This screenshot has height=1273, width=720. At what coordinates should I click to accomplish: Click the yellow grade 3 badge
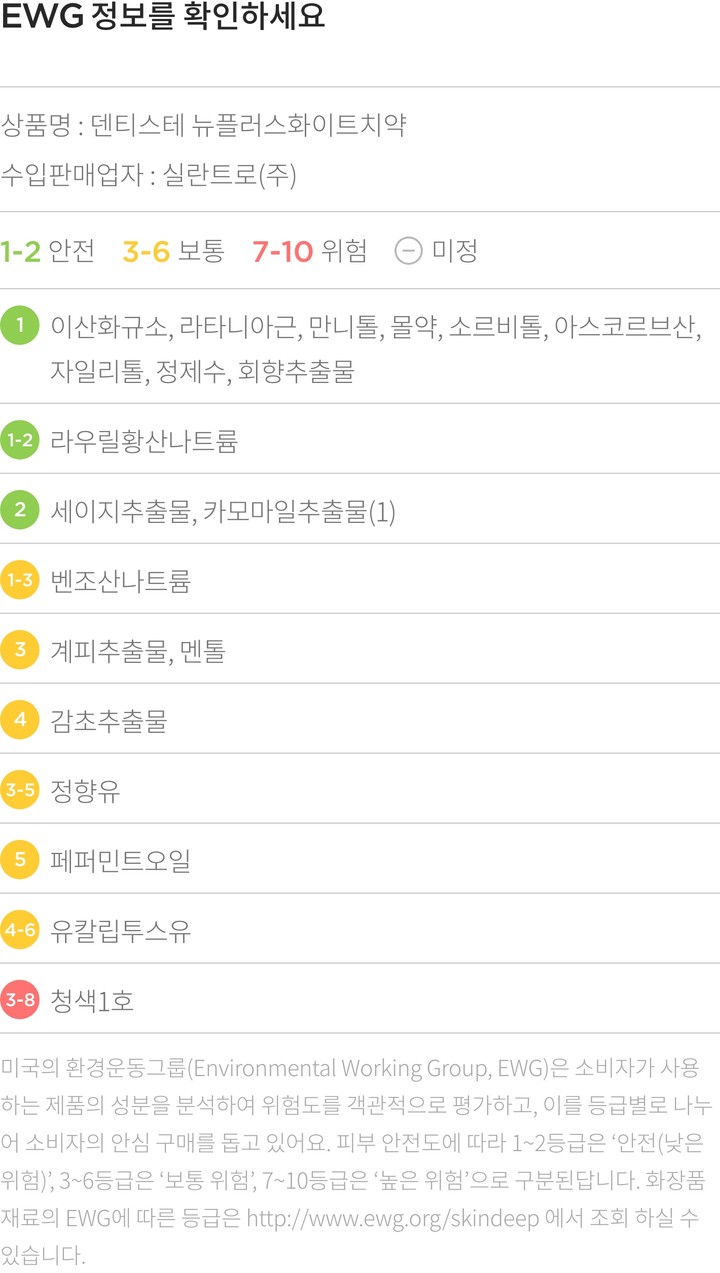tap(20, 650)
